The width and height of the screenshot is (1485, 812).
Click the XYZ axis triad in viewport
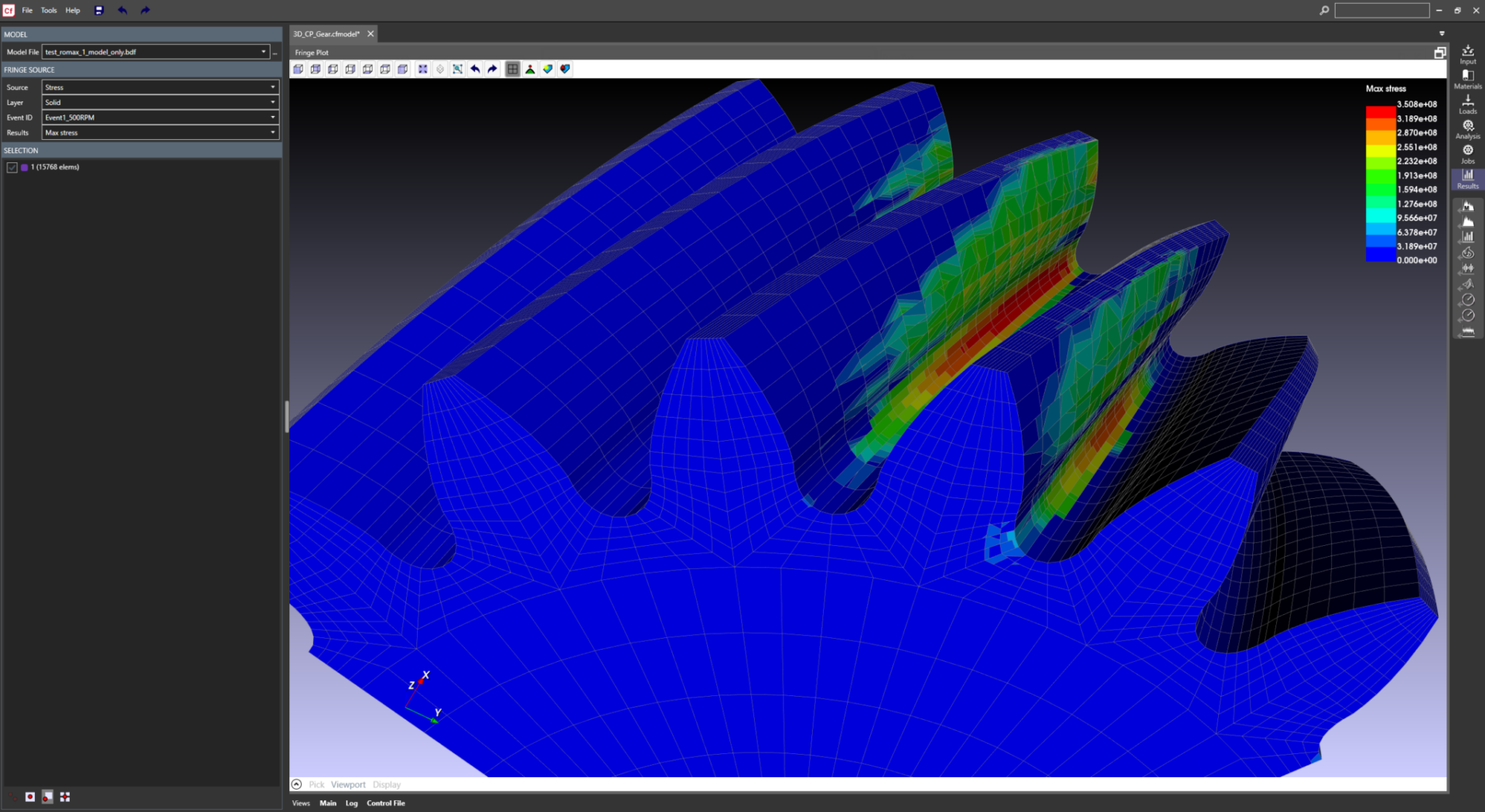pos(424,698)
